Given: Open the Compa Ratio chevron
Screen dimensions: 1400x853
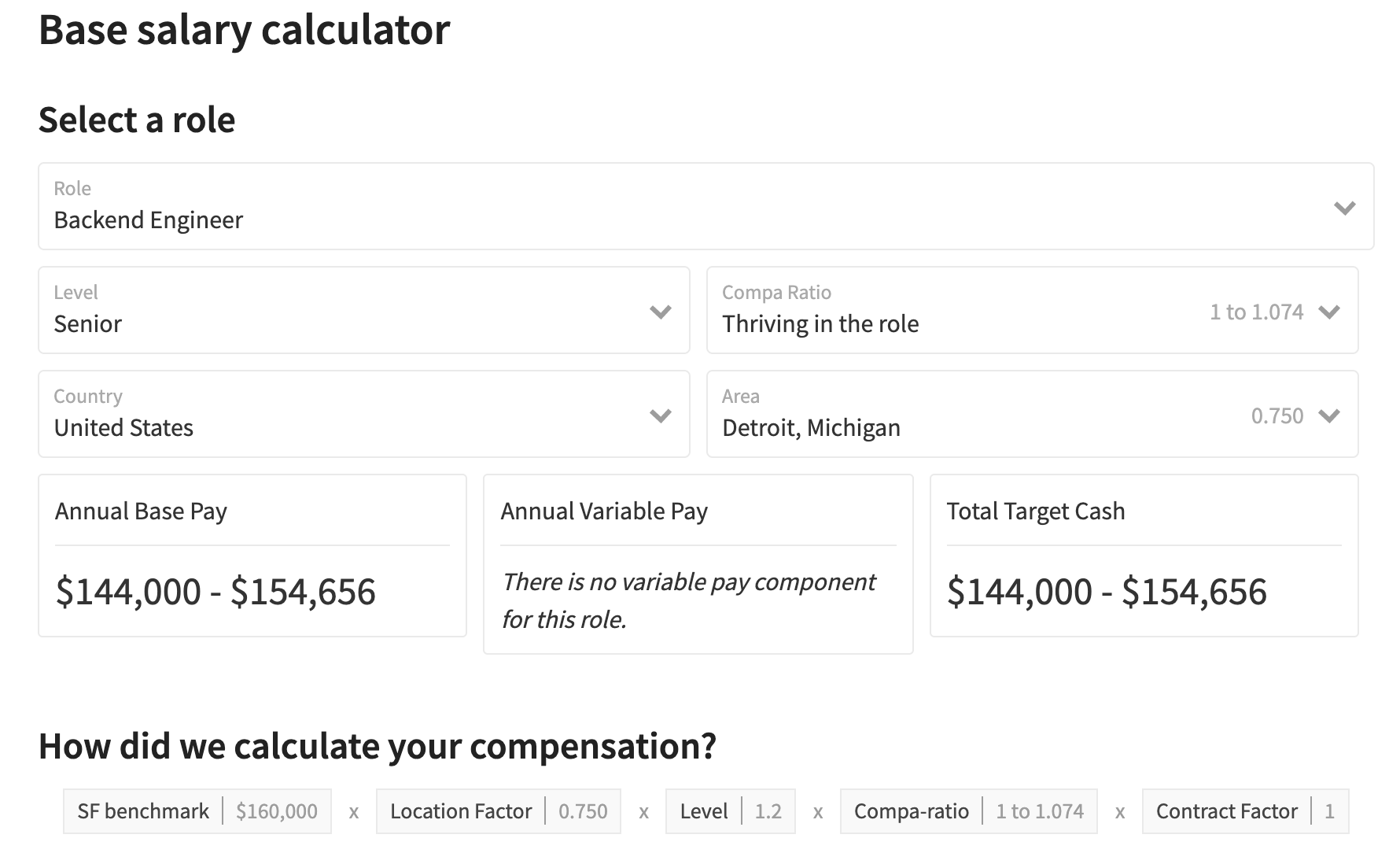Looking at the screenshot, I should (x=1330, y=312).
